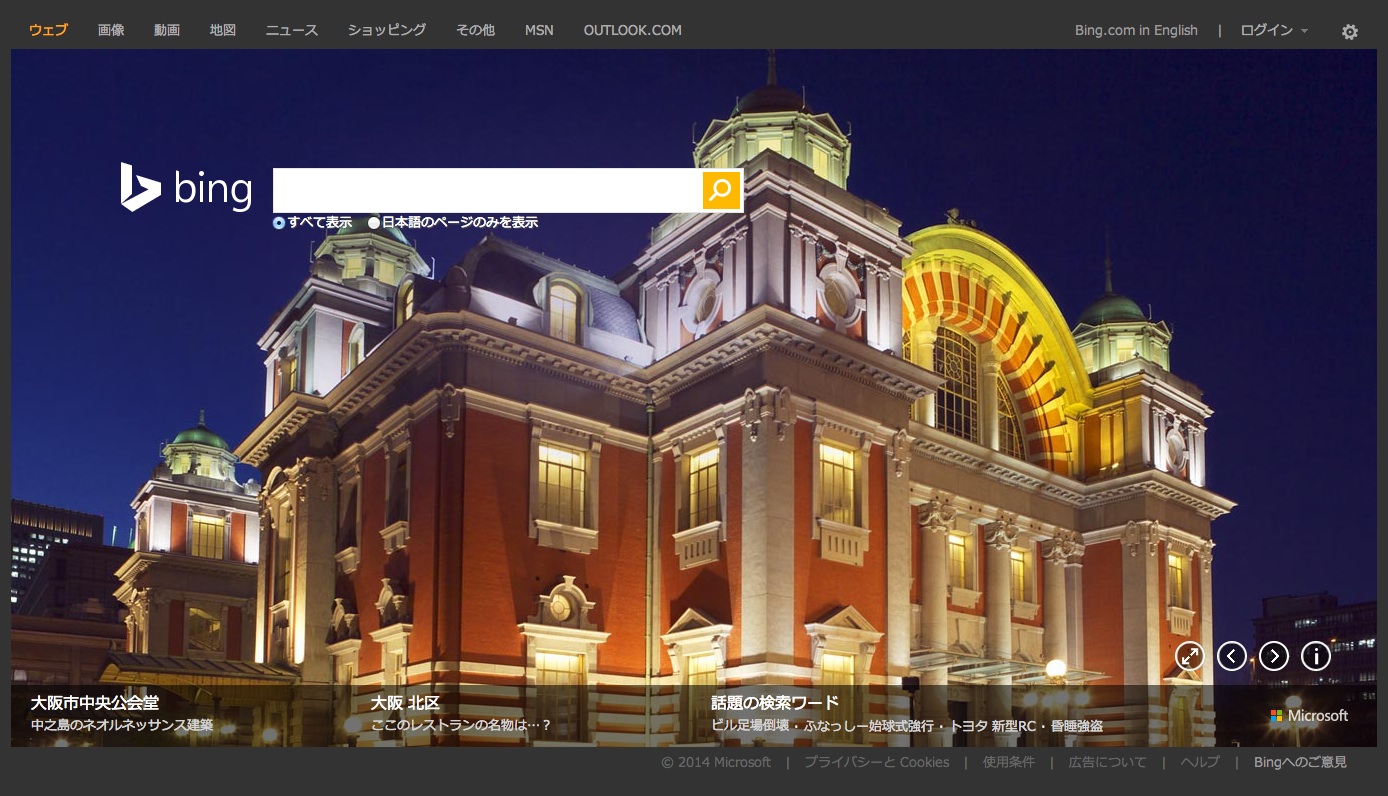Open the settings gear icon
This screenshot has width=1388, height=796.
click(1349, 32)
